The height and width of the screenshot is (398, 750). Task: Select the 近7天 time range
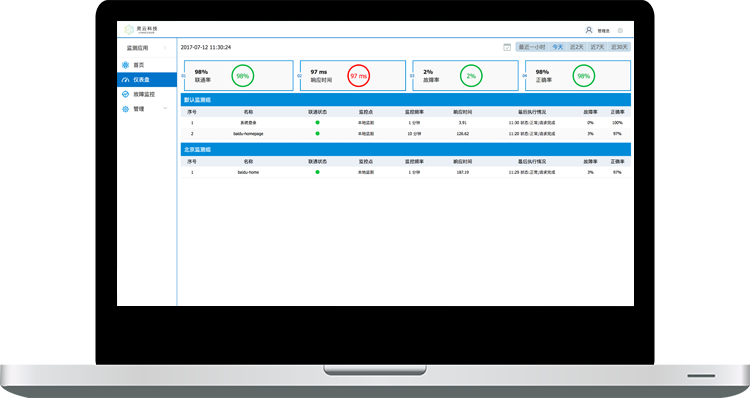(x=597, y=47)
